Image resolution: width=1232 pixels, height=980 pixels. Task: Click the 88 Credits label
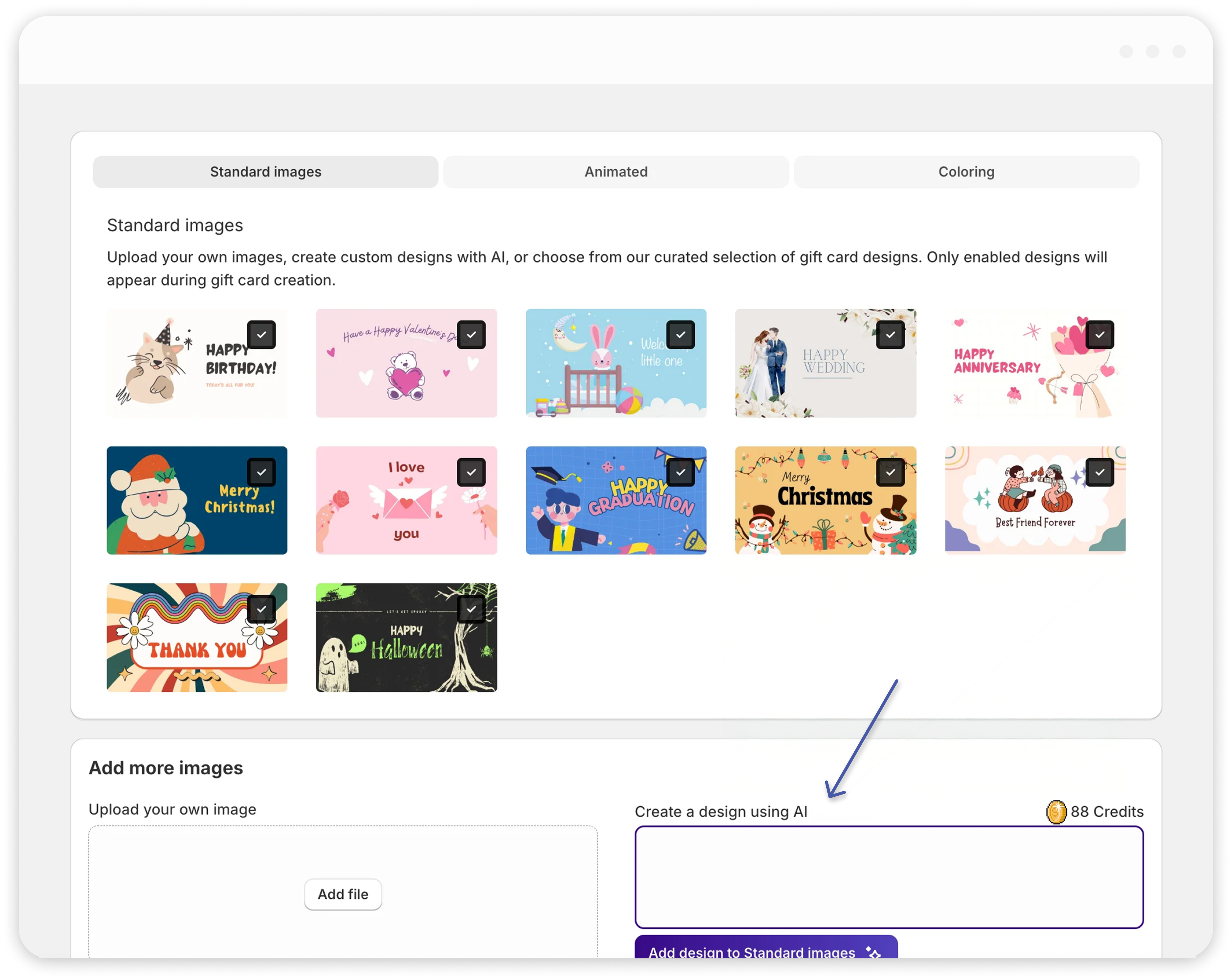click(x=1107, y=812)
